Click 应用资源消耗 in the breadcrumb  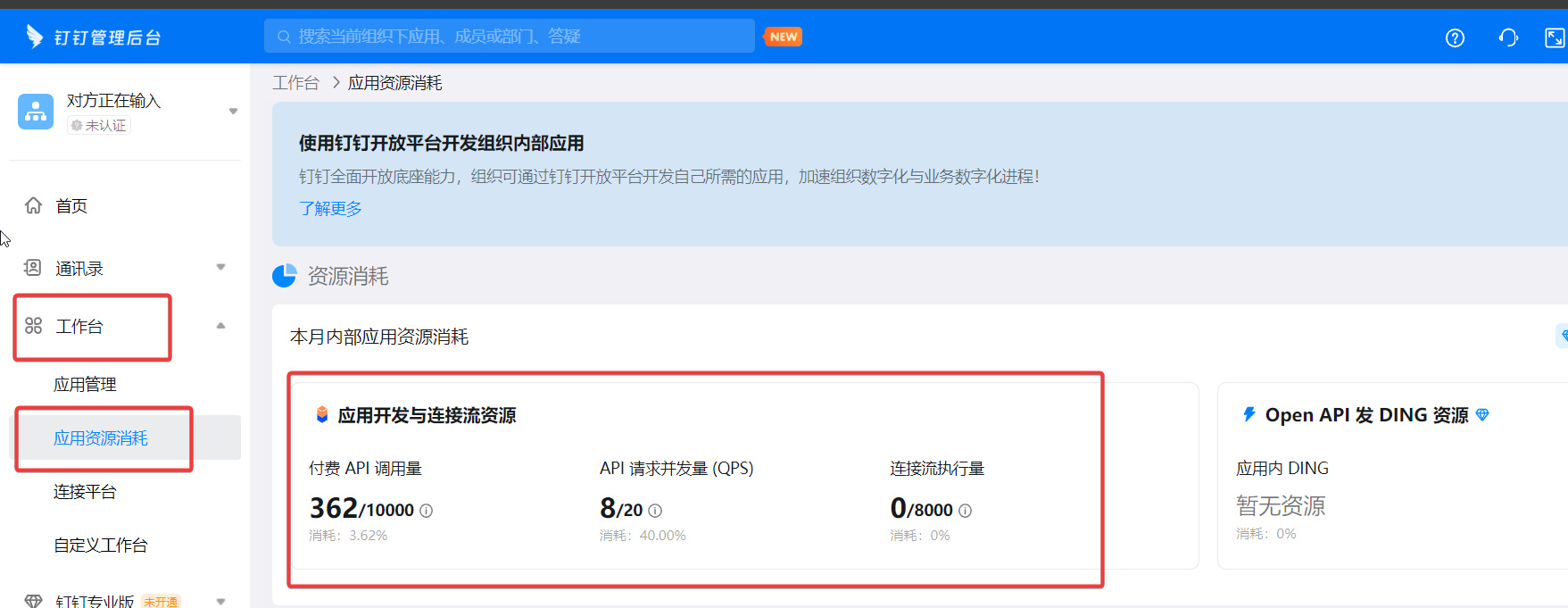pos(395,83)
